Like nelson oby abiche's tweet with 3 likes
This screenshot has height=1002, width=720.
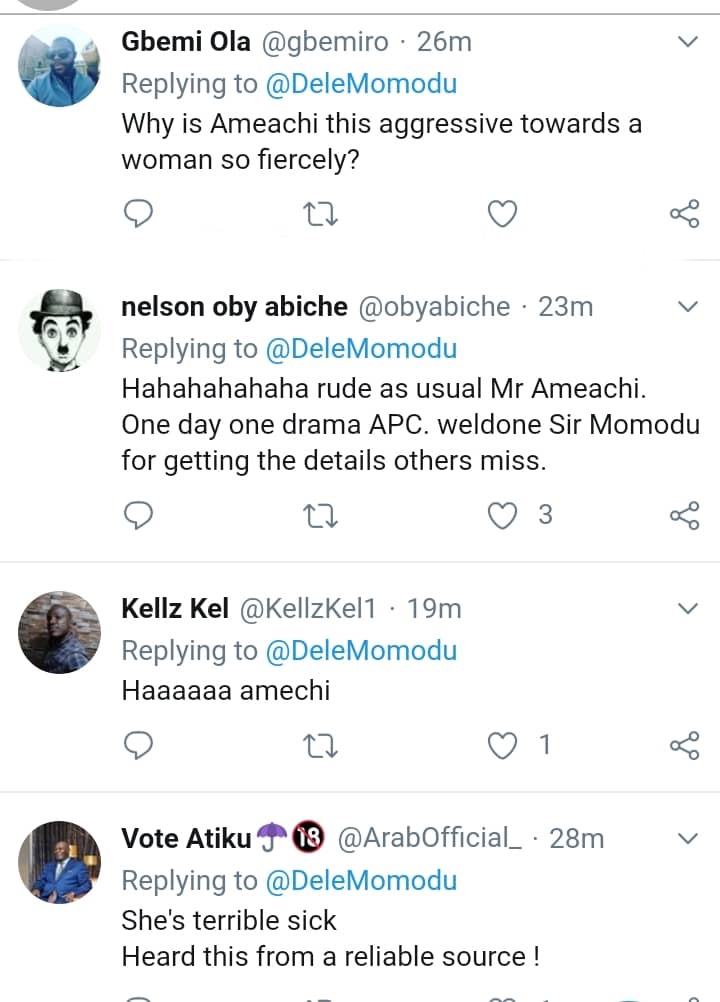coord(502,515)
